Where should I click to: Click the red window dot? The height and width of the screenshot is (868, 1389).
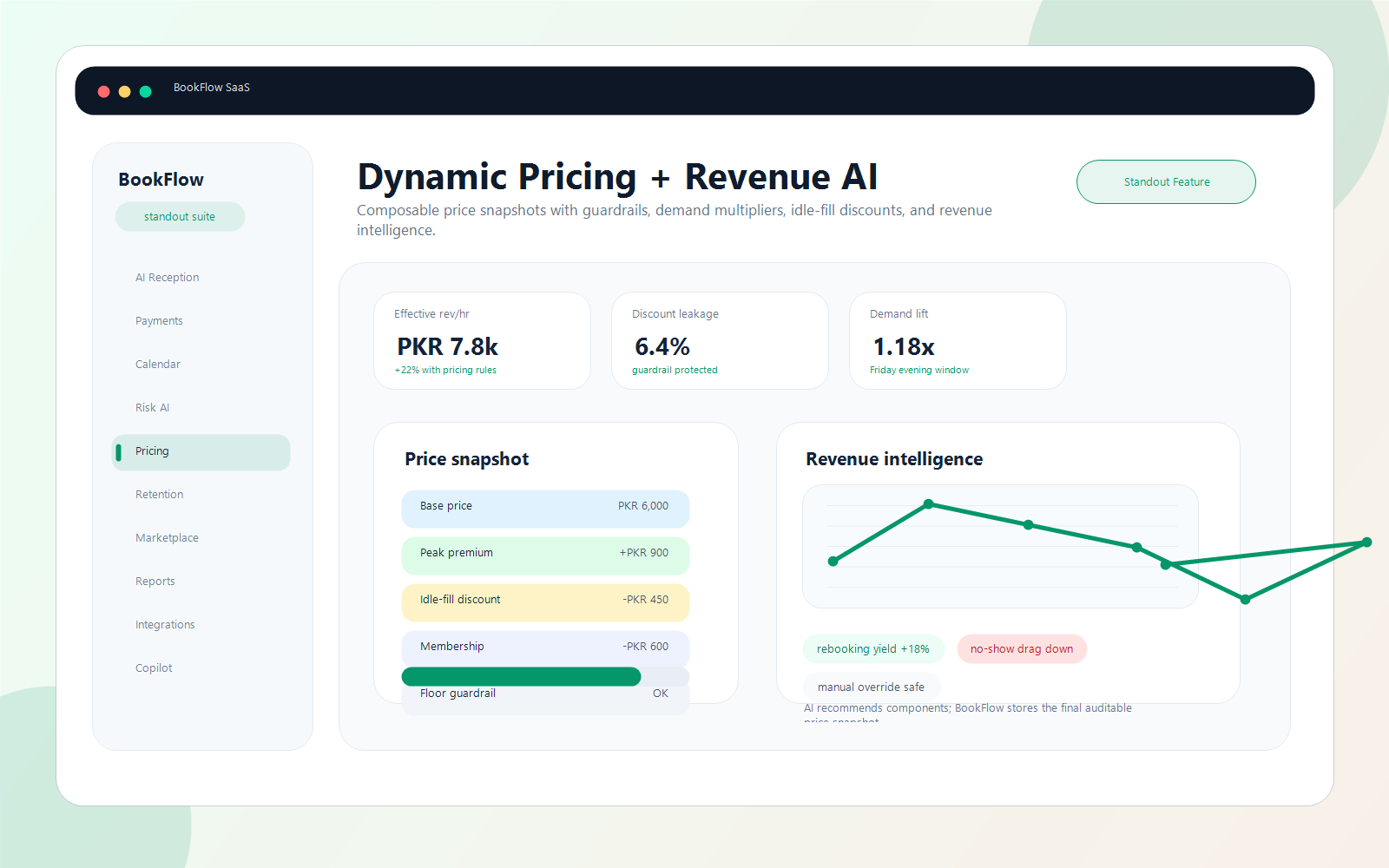(103, 91)
